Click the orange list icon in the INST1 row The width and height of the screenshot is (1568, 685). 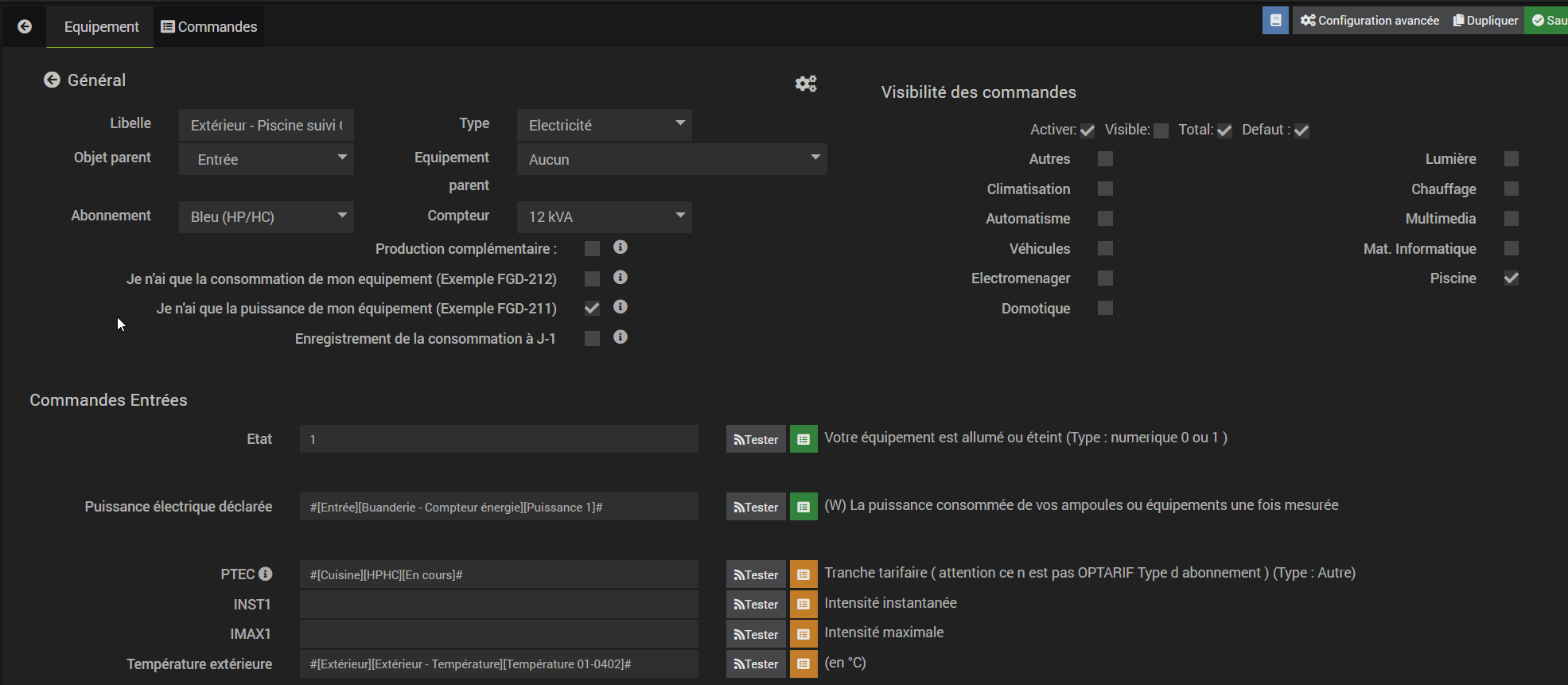point(803,605)
